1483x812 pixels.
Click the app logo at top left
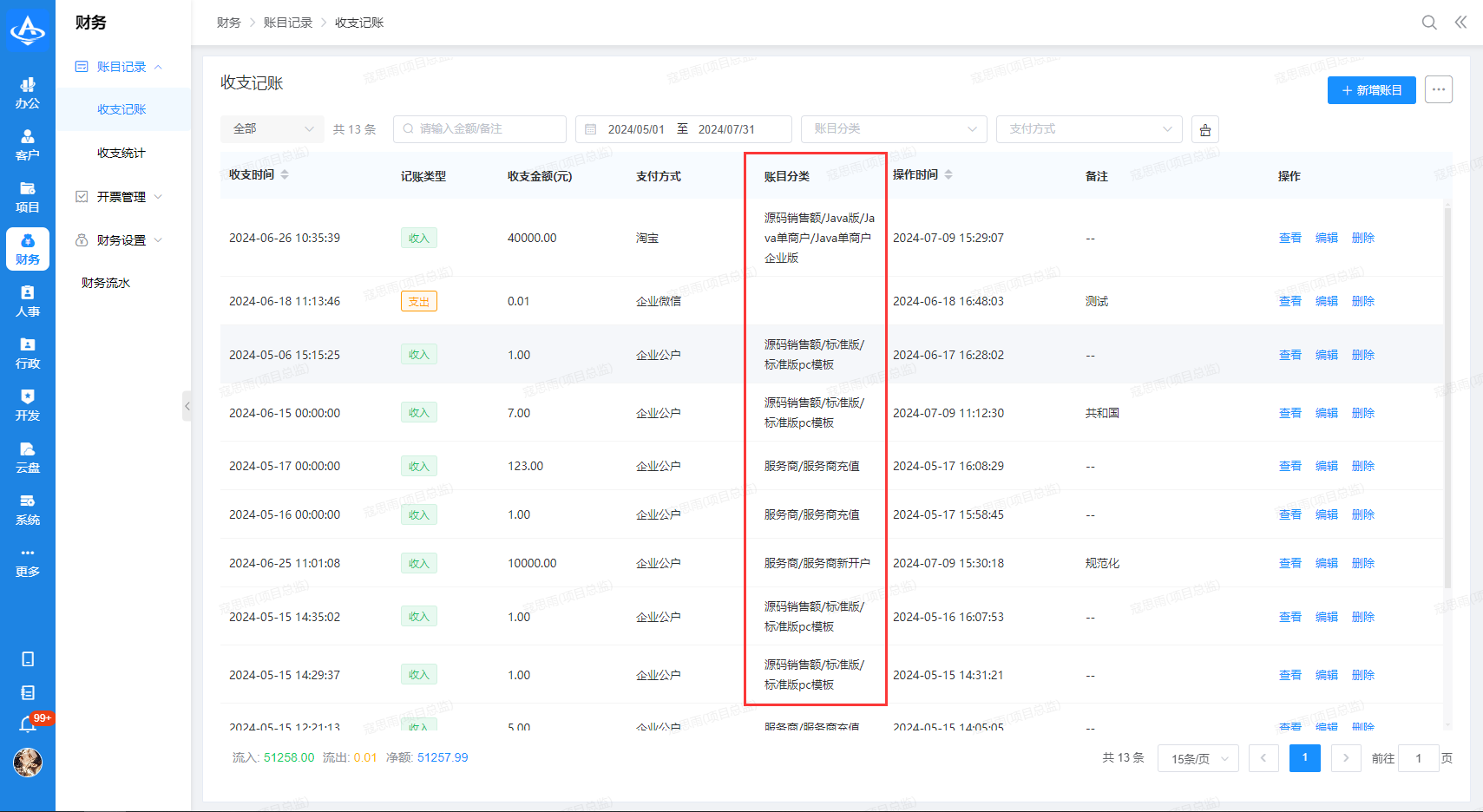[x=28, y=29]
